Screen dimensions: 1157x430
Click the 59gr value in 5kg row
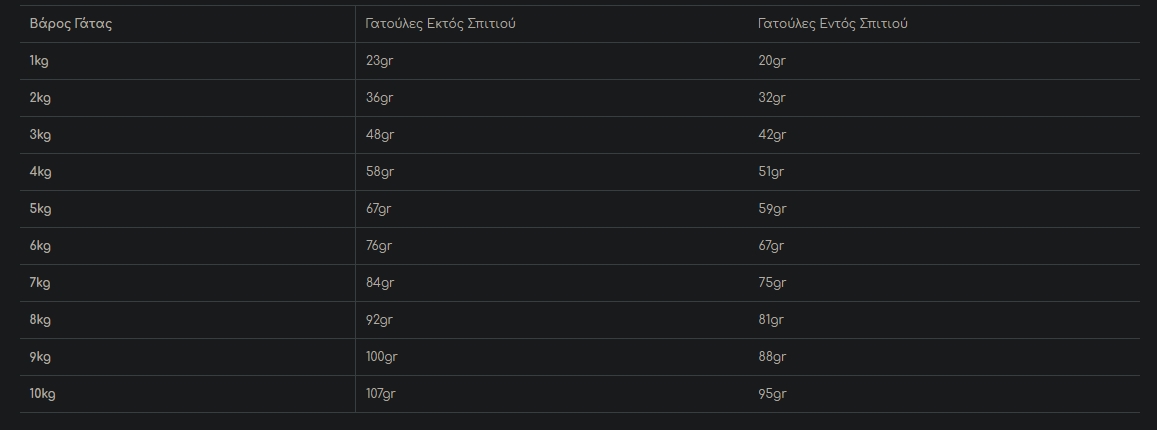pos(773,209)
